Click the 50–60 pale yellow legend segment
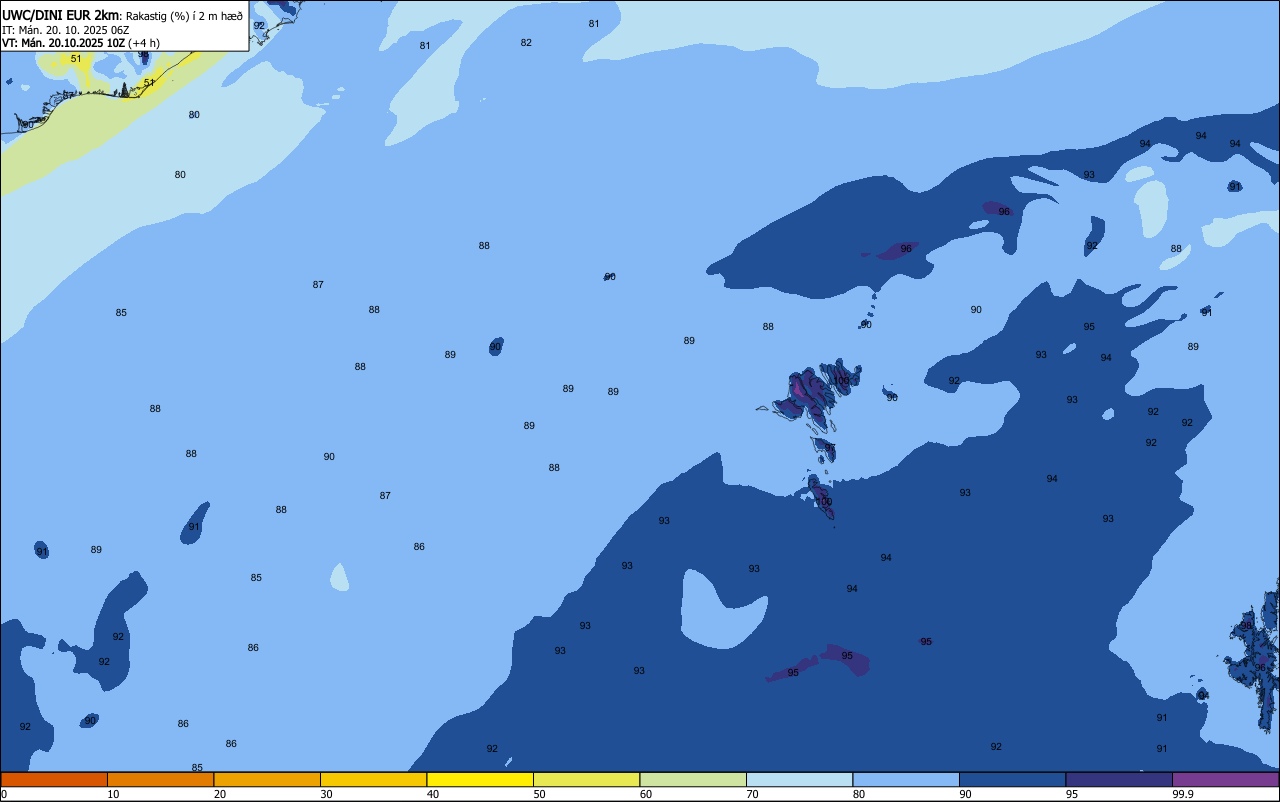This screenshot has height=802, width=1280. [586, 779]
